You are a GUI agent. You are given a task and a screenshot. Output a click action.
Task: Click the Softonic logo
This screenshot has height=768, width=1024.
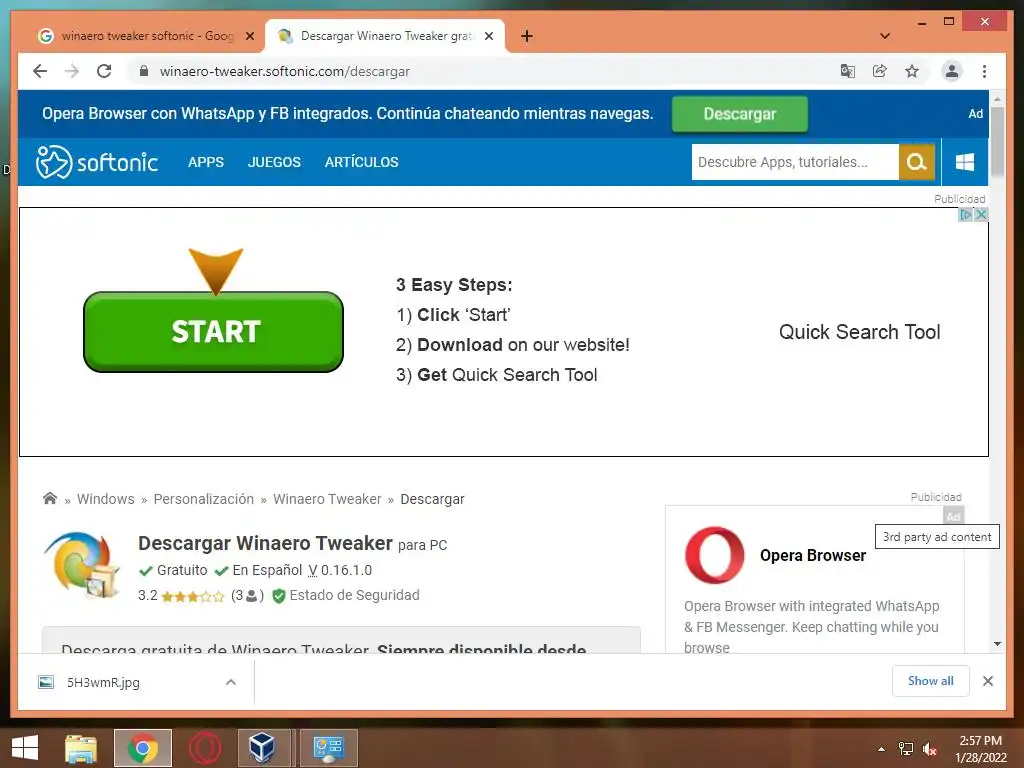click(97, 162)
